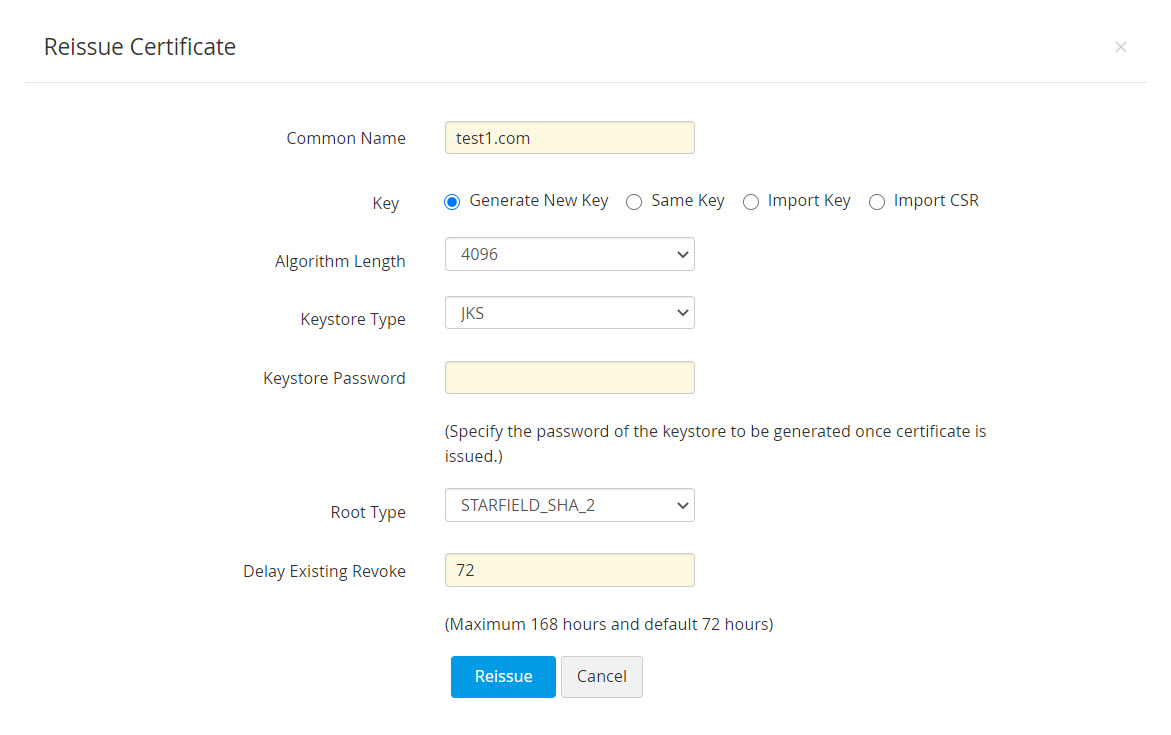Open the Root Type STARFIELD_SHA_2 dropdown
Viewport: 1171px width, 735px height.
(569, 505)
